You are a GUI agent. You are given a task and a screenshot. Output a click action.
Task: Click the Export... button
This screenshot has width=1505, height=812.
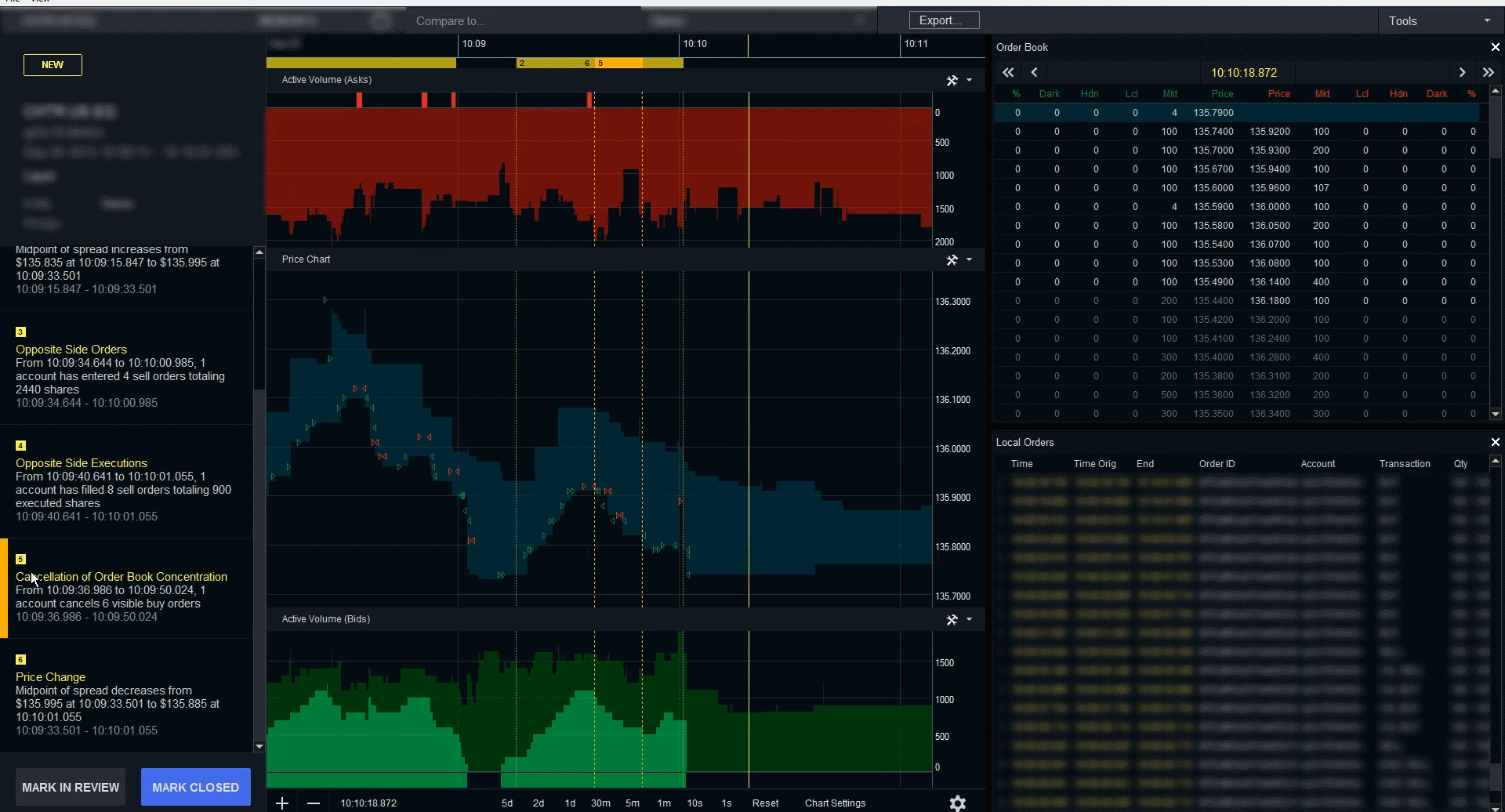click(944, 20)
